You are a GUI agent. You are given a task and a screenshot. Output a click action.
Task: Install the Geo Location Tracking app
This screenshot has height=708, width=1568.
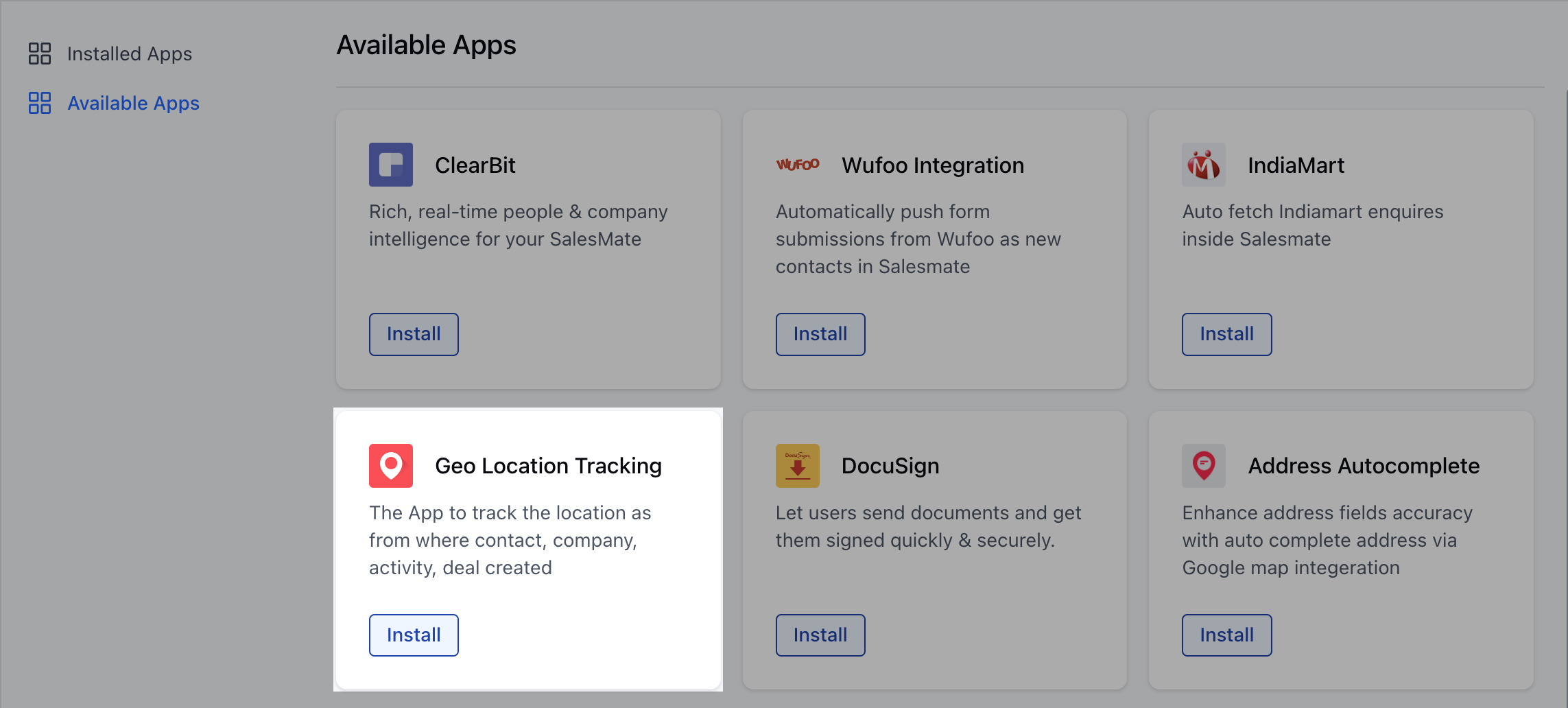[x=414, y=635]
